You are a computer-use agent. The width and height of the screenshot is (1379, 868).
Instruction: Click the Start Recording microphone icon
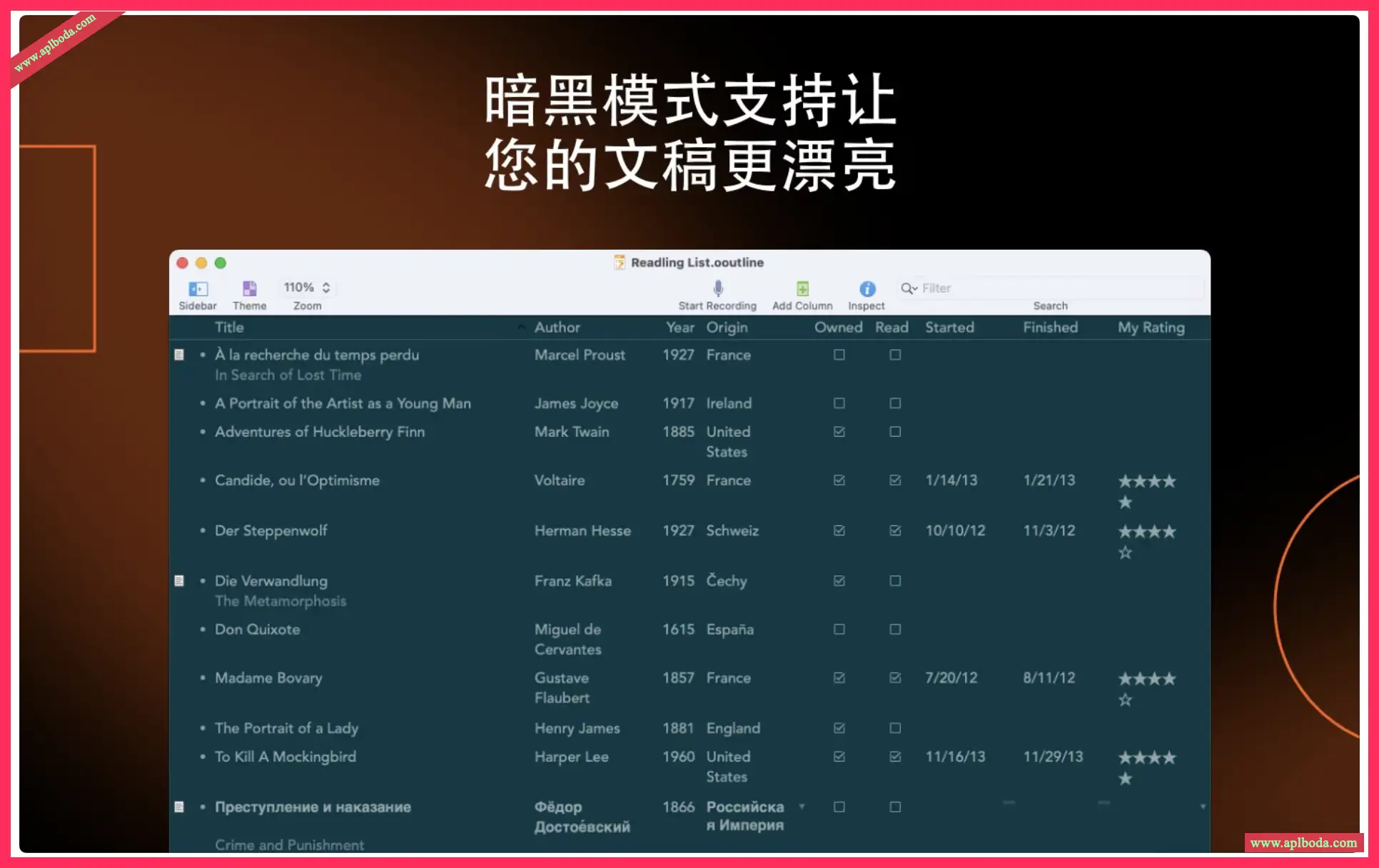click(x=717, y=288)
